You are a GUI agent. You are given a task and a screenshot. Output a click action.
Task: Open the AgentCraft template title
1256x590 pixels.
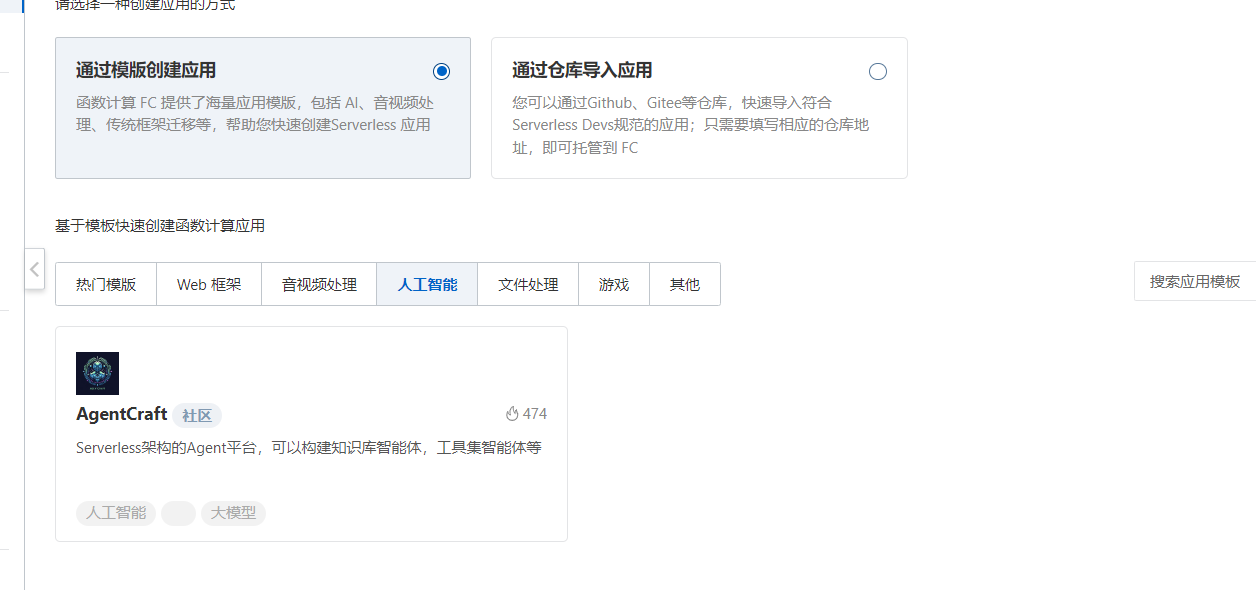[121, 414]
